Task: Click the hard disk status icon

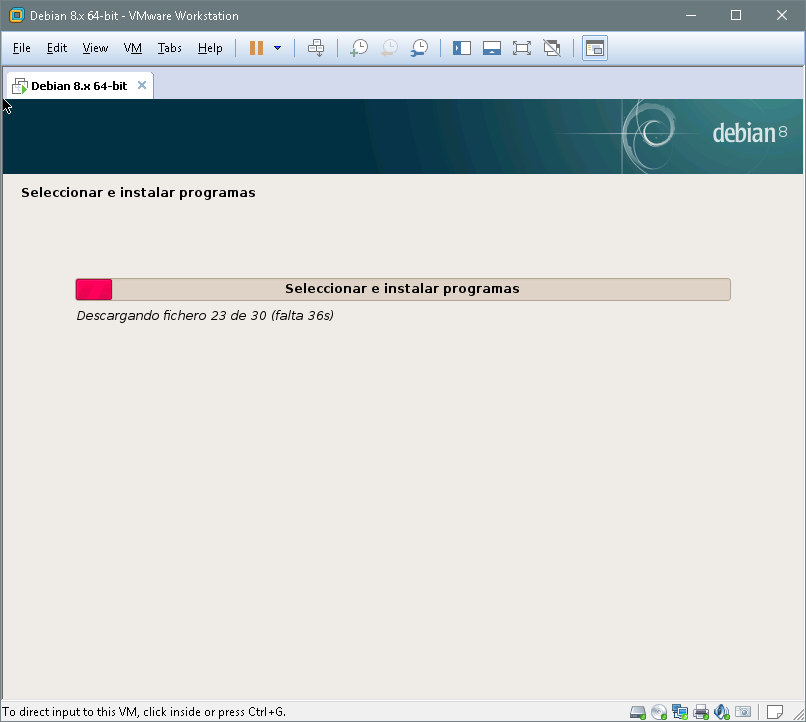Action: pos(638,712)
